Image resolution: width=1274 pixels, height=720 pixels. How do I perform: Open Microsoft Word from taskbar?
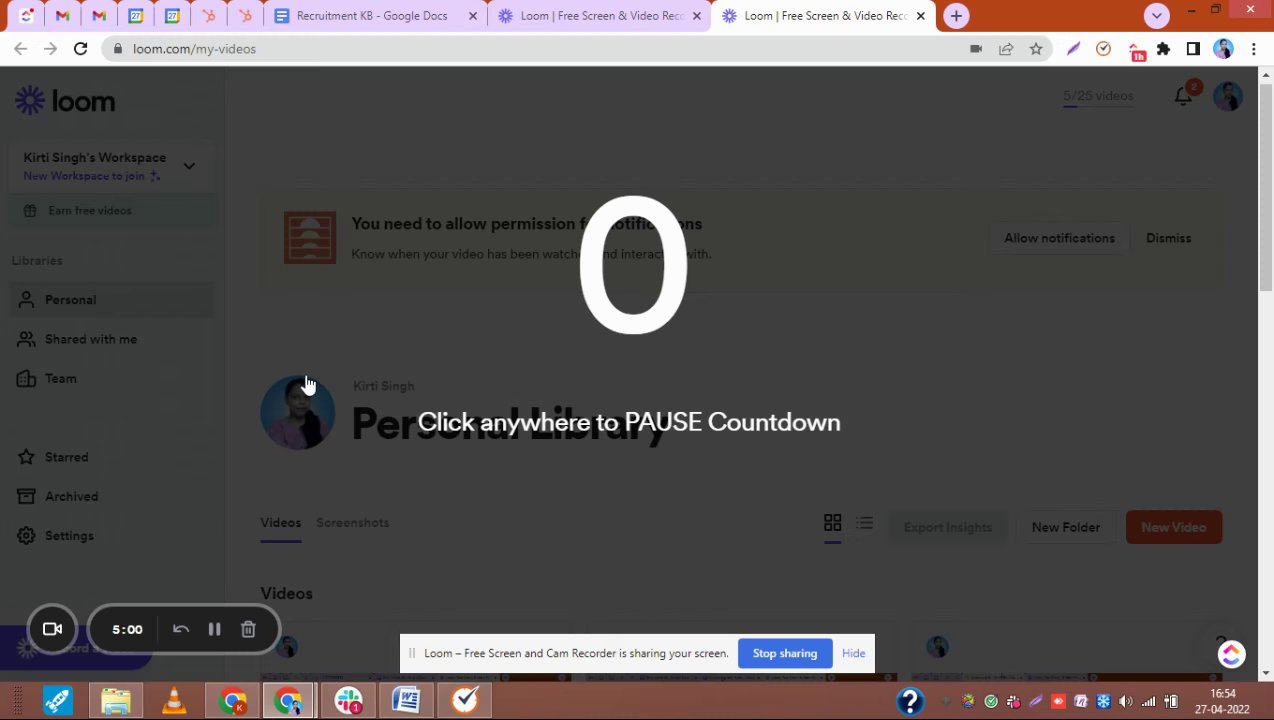(406, 701)
